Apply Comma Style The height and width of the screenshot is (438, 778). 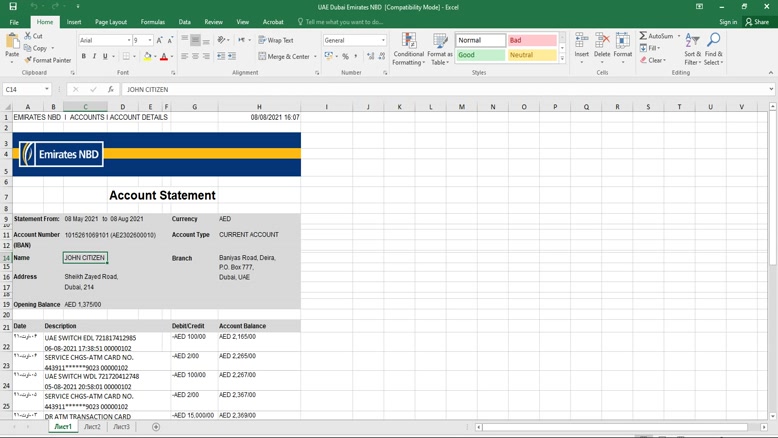click(356, 57)
